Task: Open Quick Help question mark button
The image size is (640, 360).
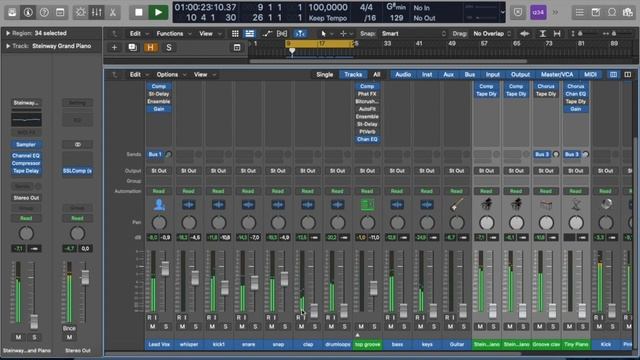Action: (44, 12)
